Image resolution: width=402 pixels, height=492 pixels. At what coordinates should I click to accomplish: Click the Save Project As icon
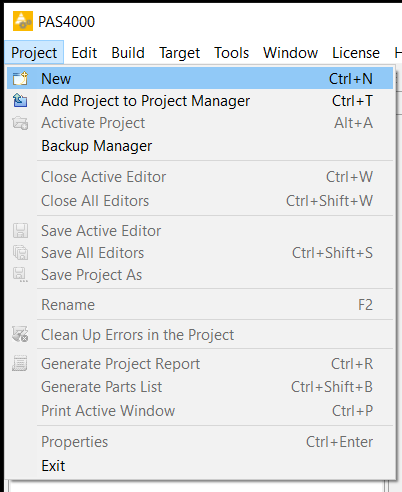click(x=20, y=275)
